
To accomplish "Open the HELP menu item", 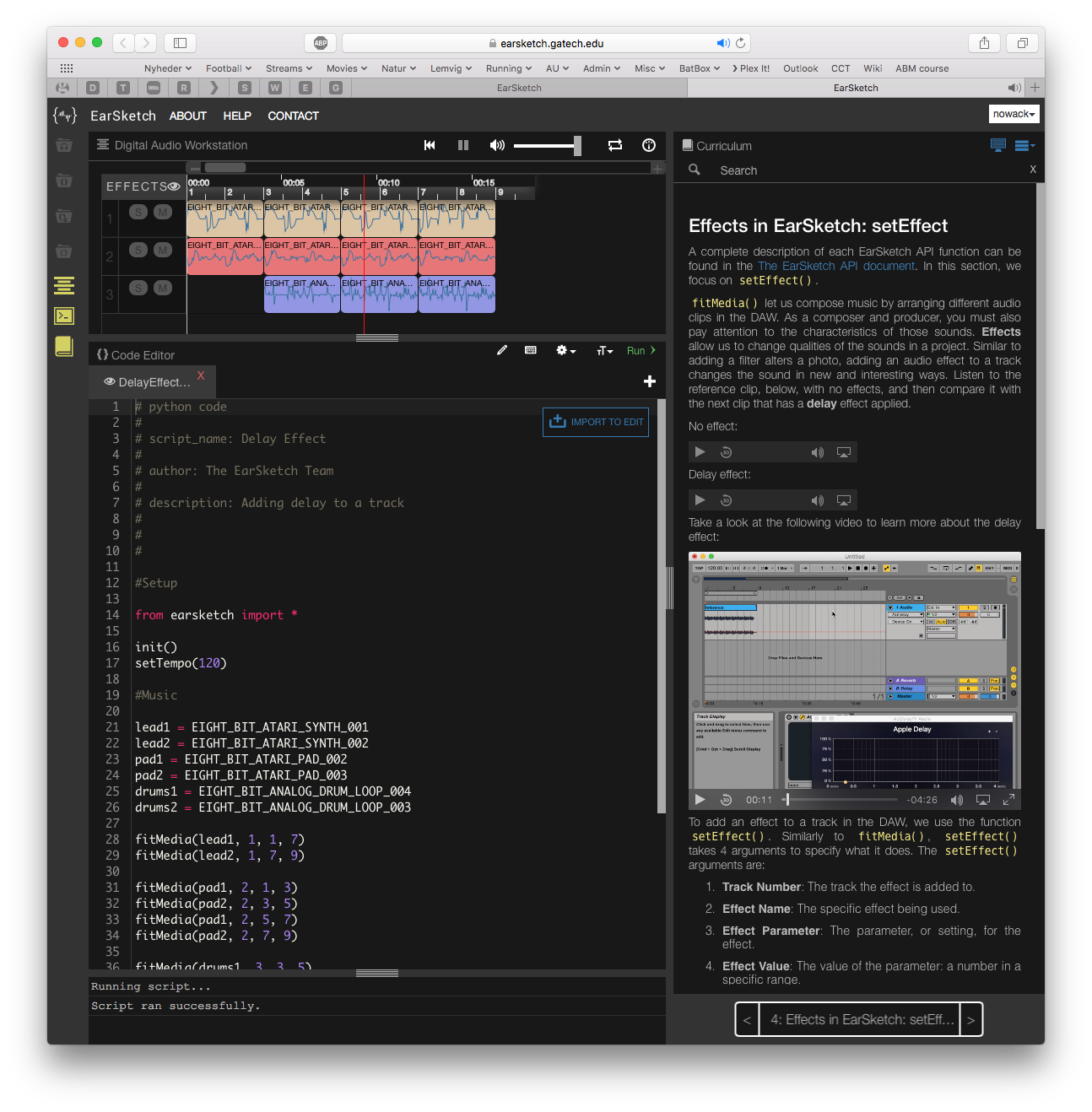I will coord(237,116).
